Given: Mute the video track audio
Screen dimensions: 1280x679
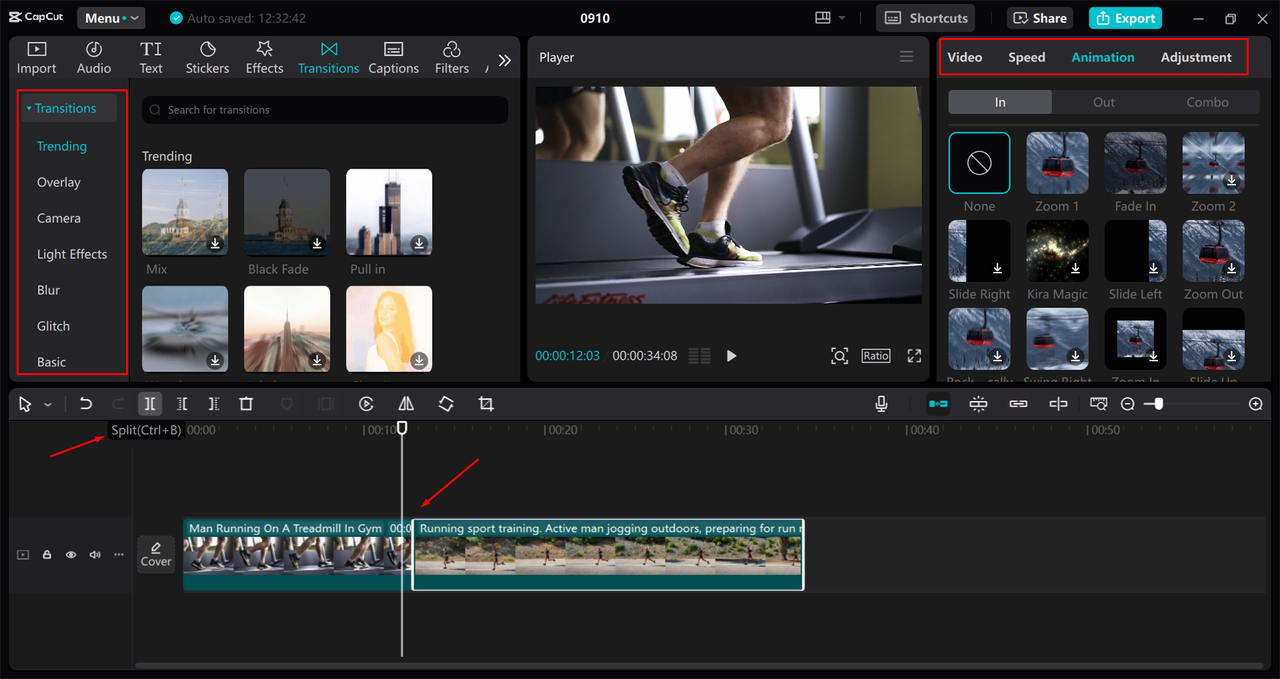Looking at the screenshot, I should click(x=95, y=554).
